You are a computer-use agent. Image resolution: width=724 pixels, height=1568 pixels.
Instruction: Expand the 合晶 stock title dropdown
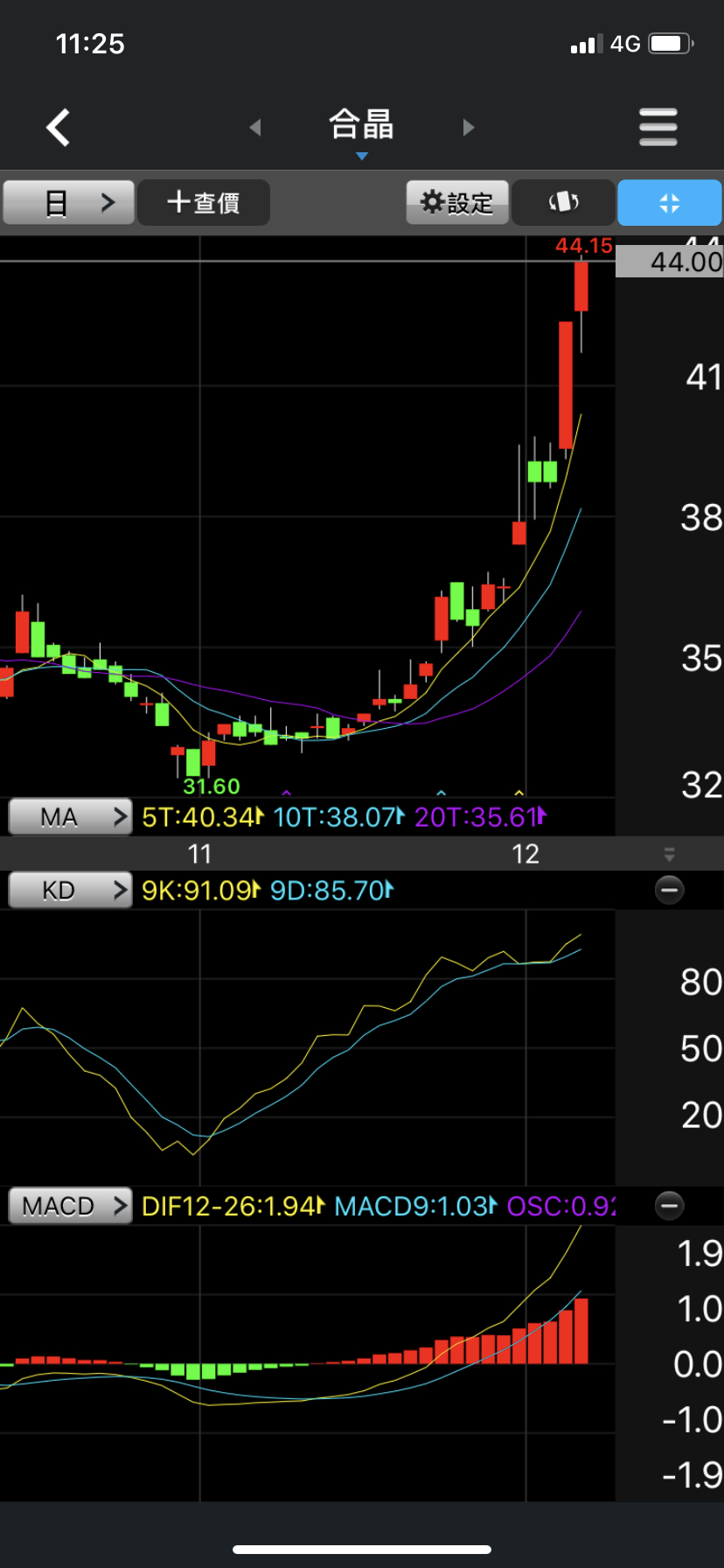[x=361, y=128]
